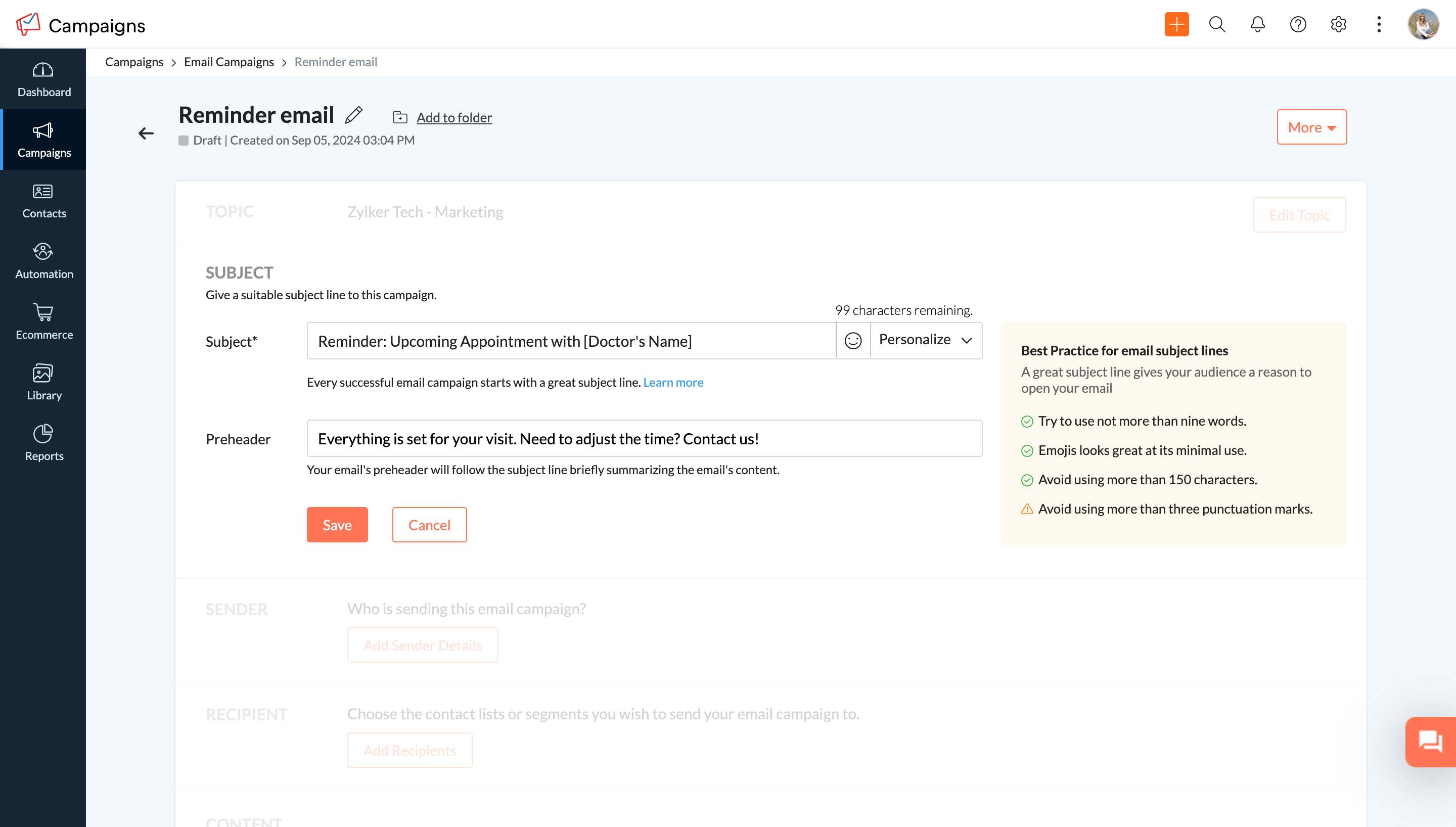The width and height of the screenshot is (1456, 827).
Task: Open the Contacts sidebar item
Action: [43, 201]
